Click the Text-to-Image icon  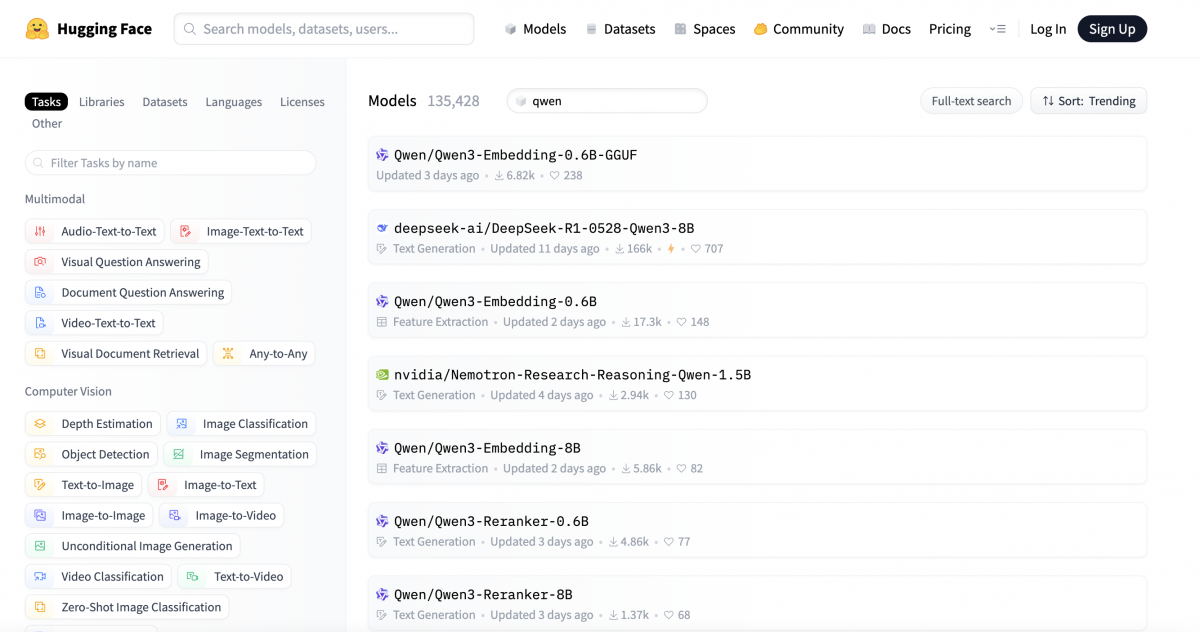click(40, 485)
